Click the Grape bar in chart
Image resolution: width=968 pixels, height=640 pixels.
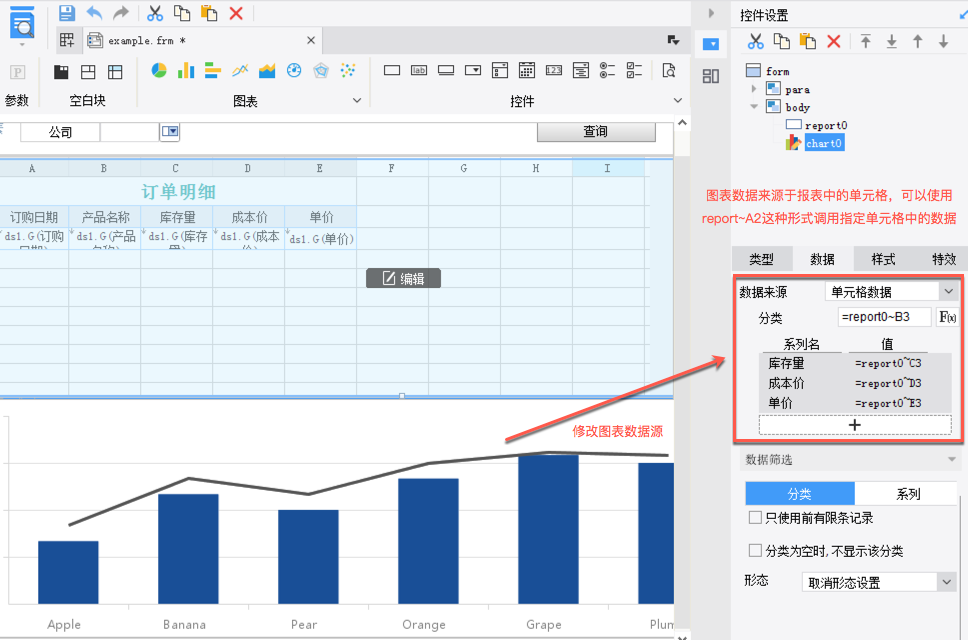point(548,530)
